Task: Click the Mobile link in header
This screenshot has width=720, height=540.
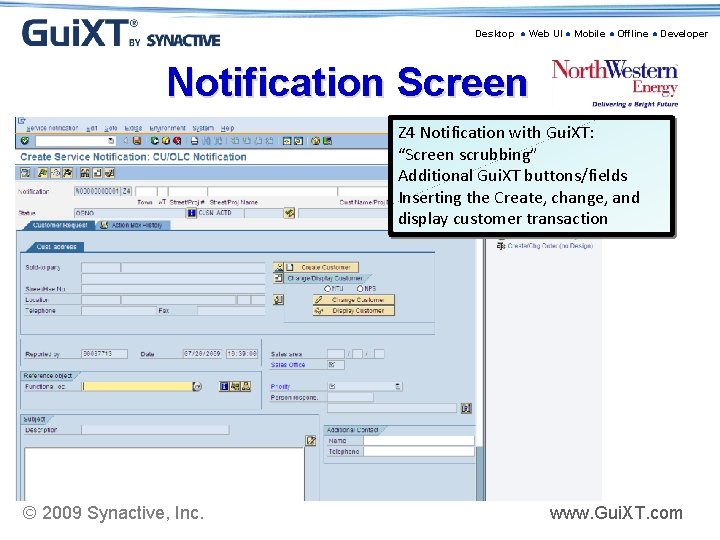Action: [x=590, y=34]
